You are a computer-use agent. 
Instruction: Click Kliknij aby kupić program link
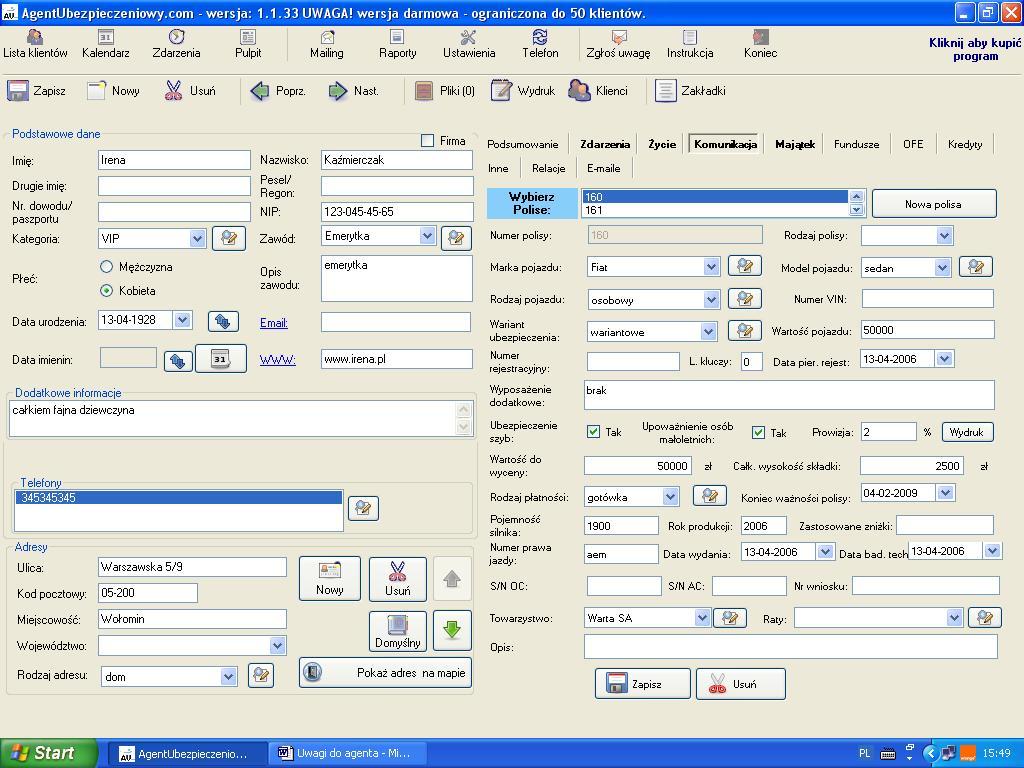[975, 49]
